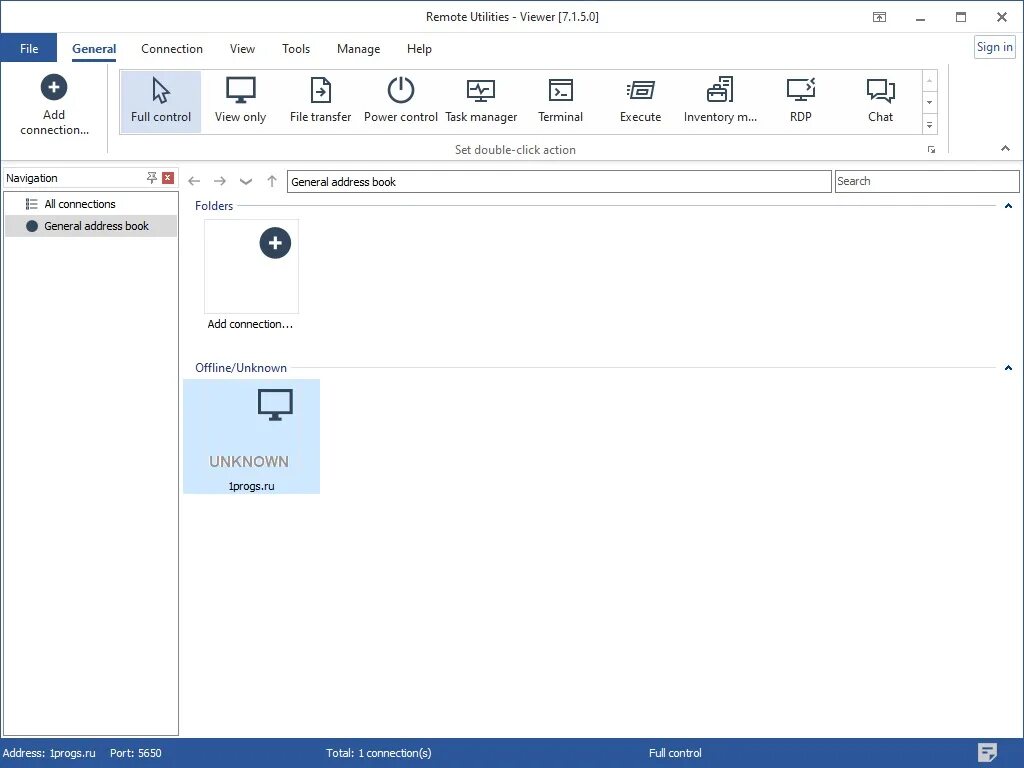Click the Sign in button
This screenshot has height=768, width=1024.
tap(994, 46)
